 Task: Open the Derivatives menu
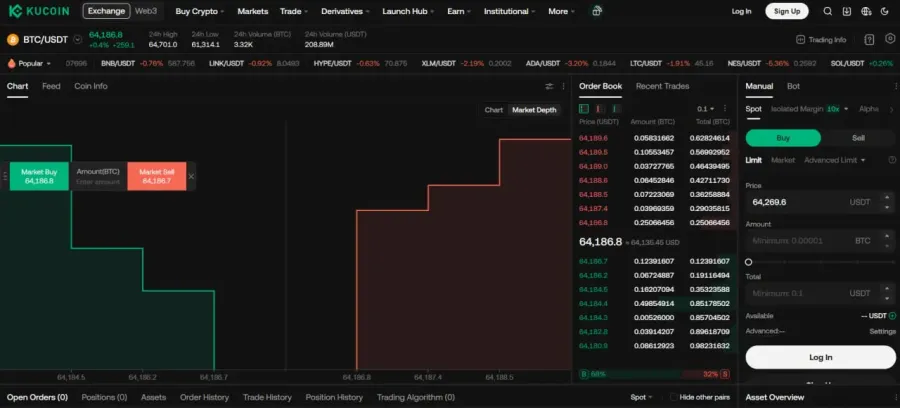pos(345,11)
